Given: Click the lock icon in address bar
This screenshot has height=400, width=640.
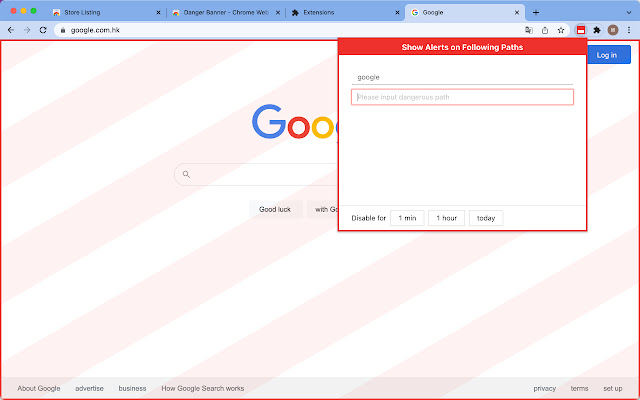Looking at the screenshot, I should 63,30.
